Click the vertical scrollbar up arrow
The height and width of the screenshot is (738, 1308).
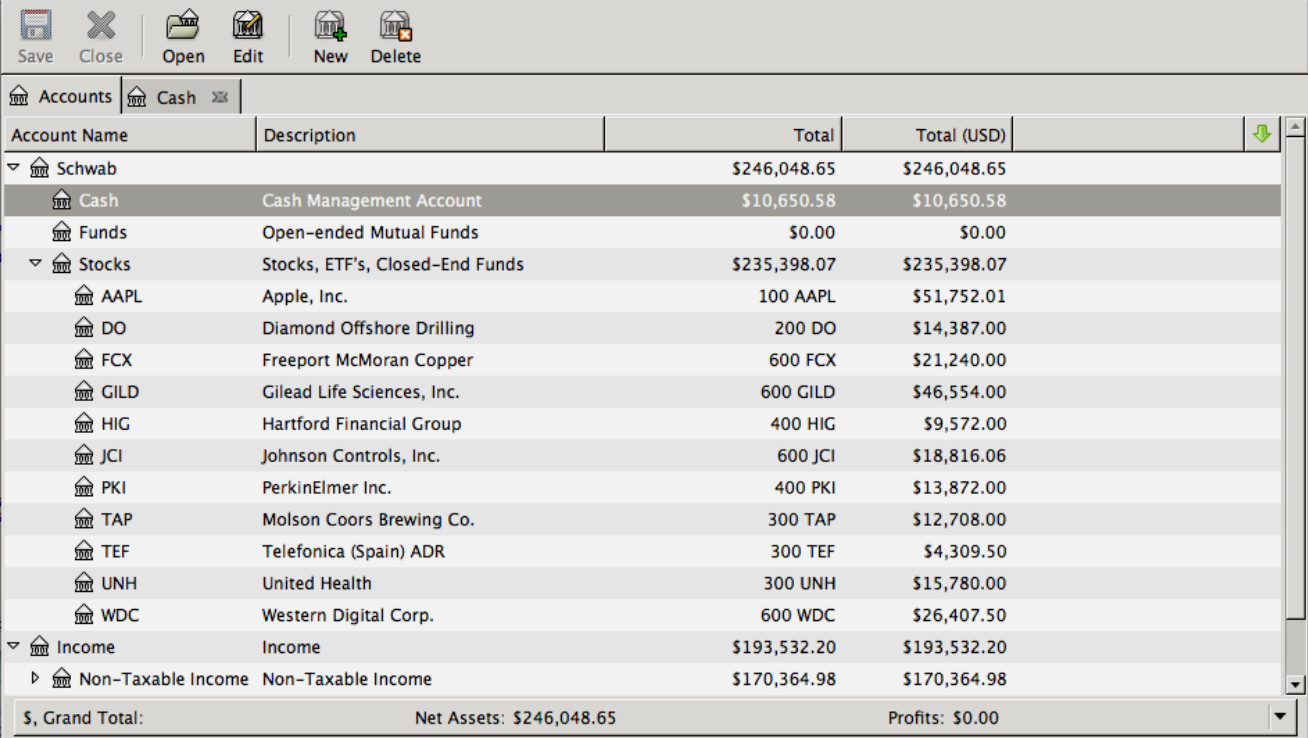pyautogui.click(x=1295, y=127)
